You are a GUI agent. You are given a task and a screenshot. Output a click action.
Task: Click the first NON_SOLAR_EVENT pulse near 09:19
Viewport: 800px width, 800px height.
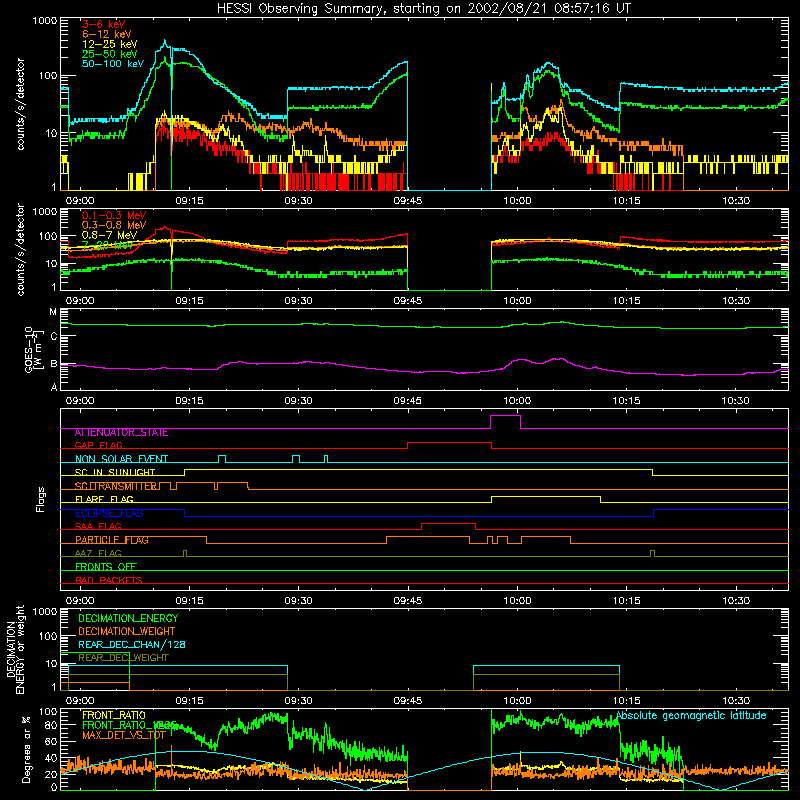222,457
